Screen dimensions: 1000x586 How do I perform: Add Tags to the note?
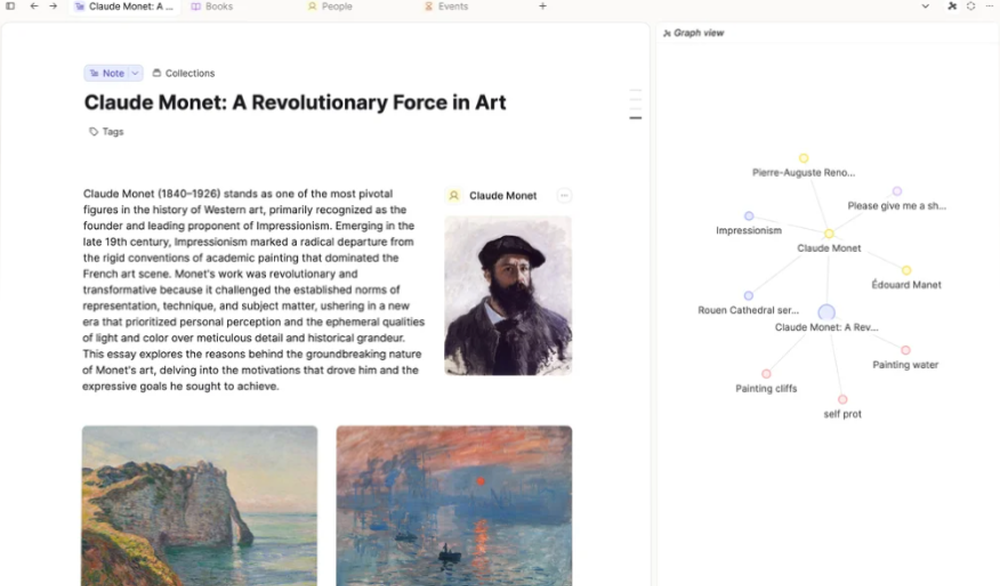click(107, 132)
